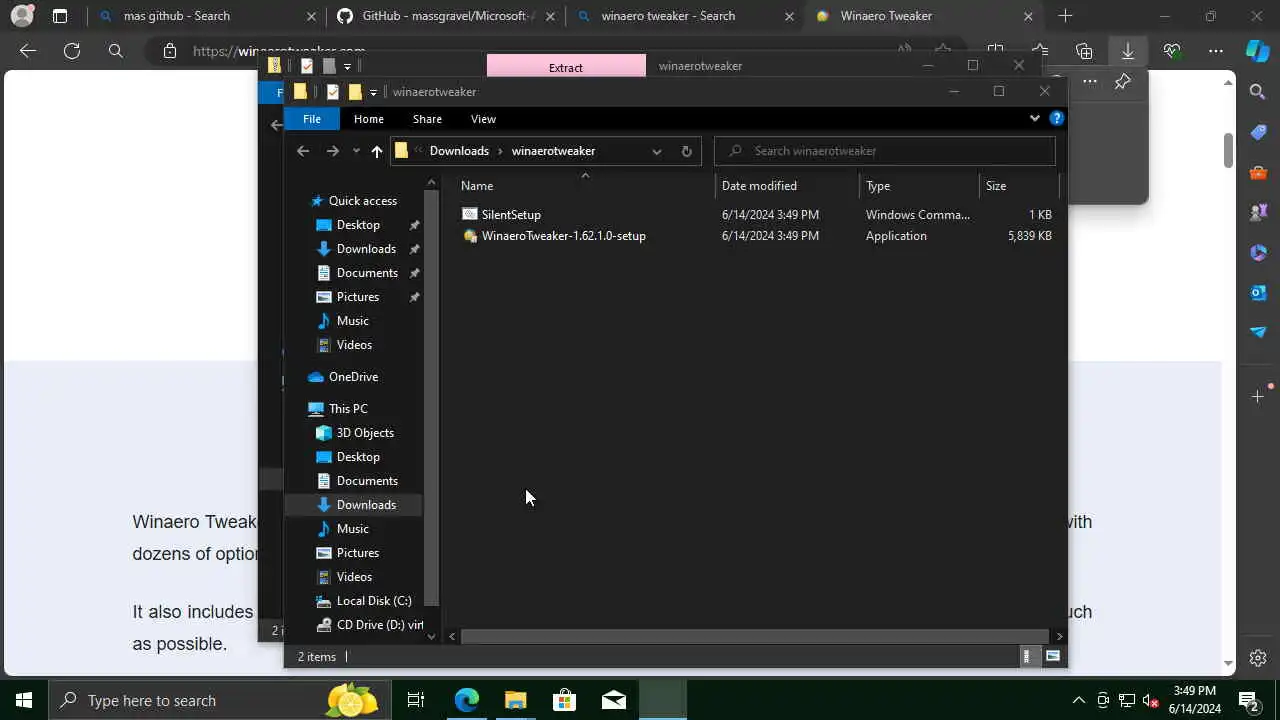The image size is (1280, 720).
Task: Click Search winaerotweaker field
Action: pyautogui.click(x=885, y=151)
